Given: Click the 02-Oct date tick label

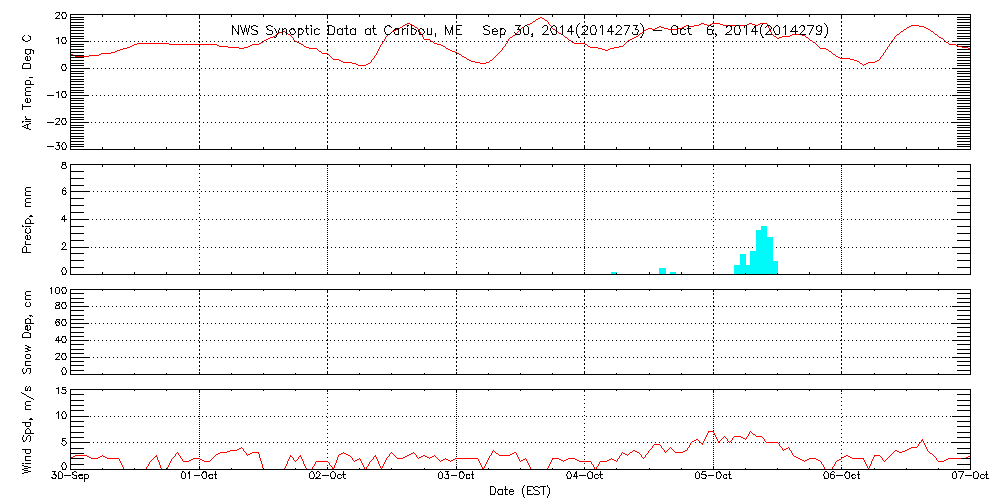Looking at the screenshot, I should point(328,477).
